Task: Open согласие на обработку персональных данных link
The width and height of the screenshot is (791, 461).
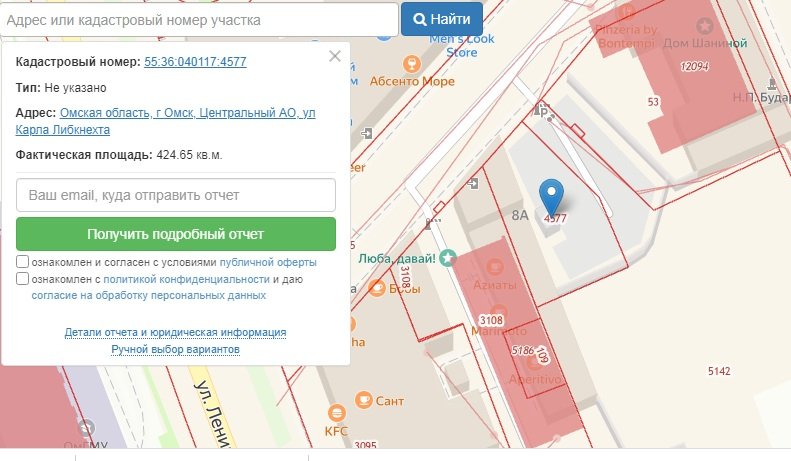Action: point(148,295)
